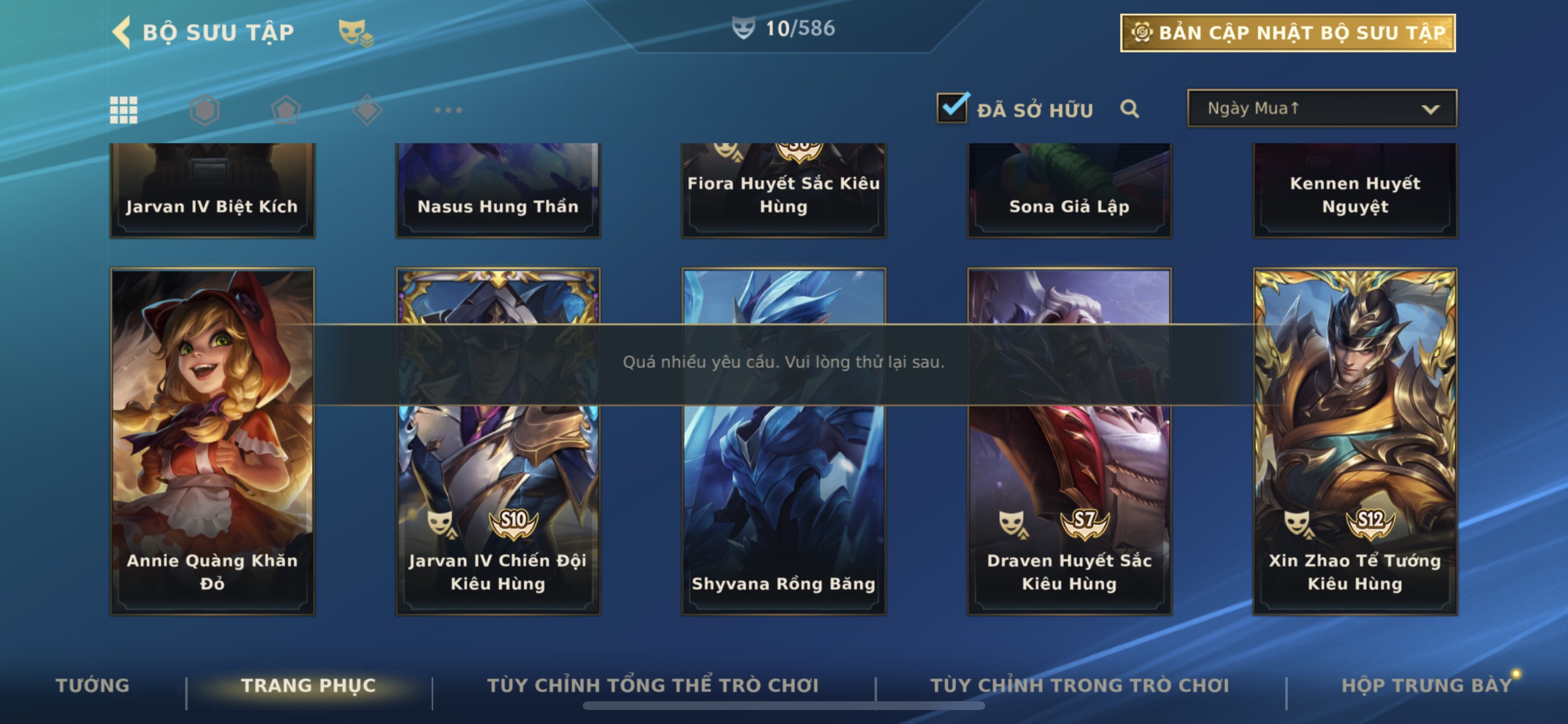Open Tùy Chỉnh Trong Trò Chơi tab
This screenshot has width=1568, height=724.
(1080, 685)
